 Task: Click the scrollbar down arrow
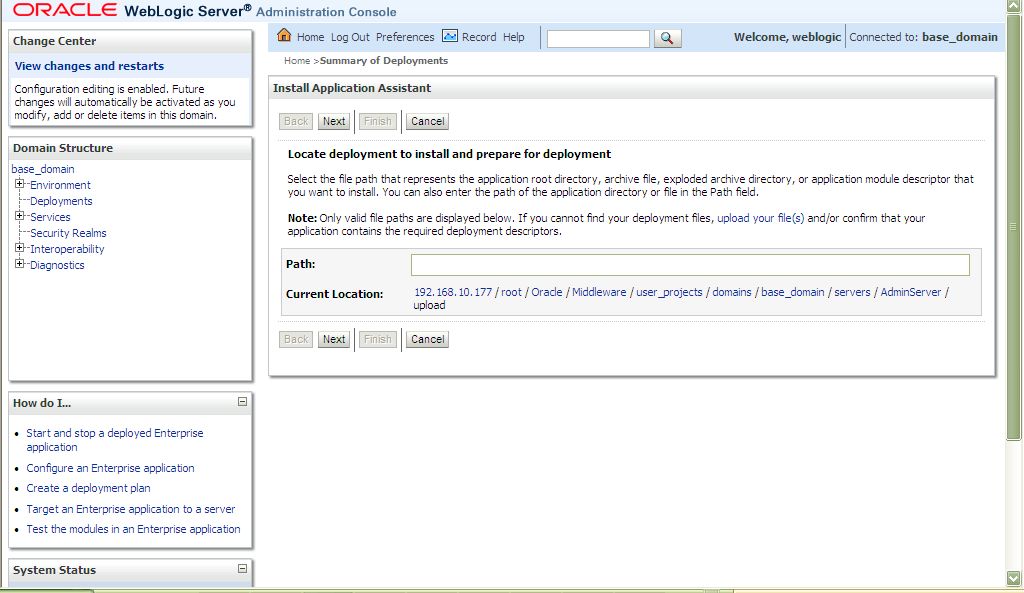(x=1013, y=578)
